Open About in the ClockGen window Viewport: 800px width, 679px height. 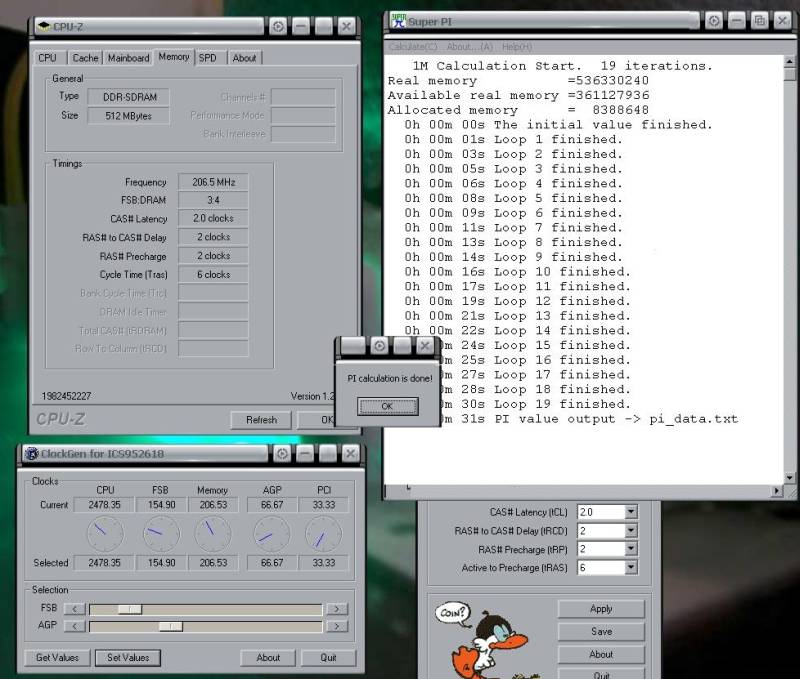pos(268,658)
